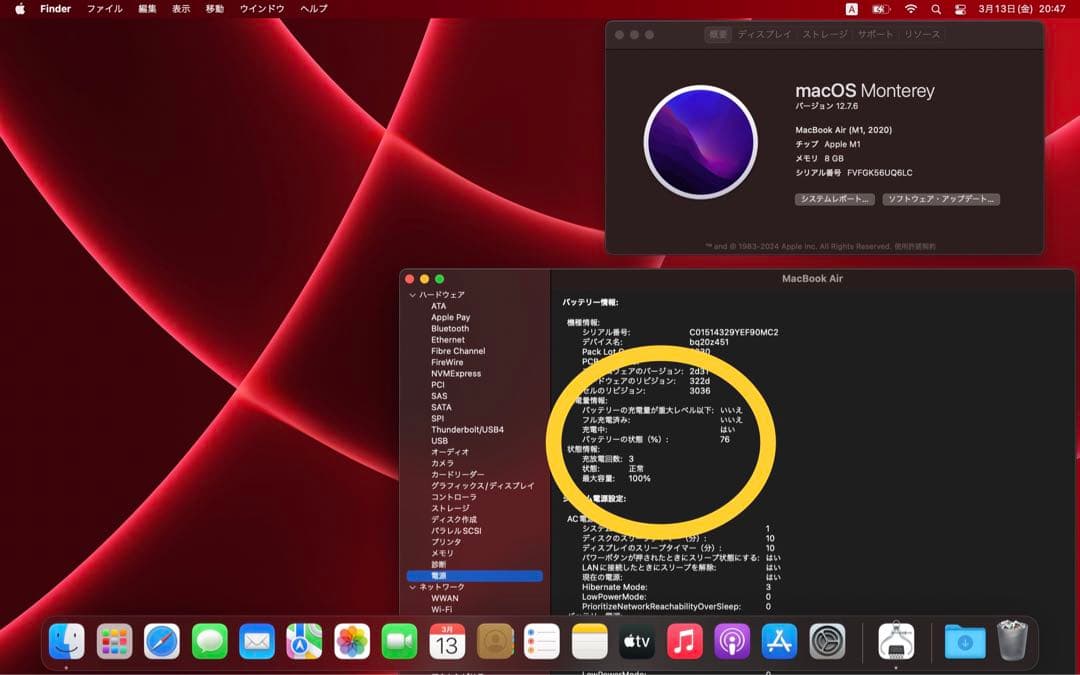The width and height of the screenshot is (1080, 675).
Task: Open Contacts from the Dock
Action: [x=495, y=641]
